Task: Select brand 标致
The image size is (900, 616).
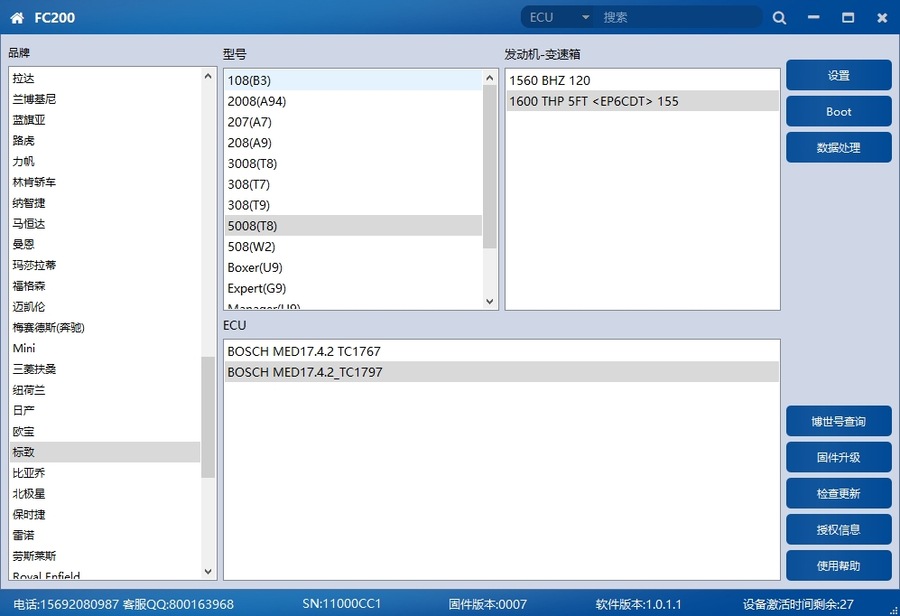Action: coord(105,452)
